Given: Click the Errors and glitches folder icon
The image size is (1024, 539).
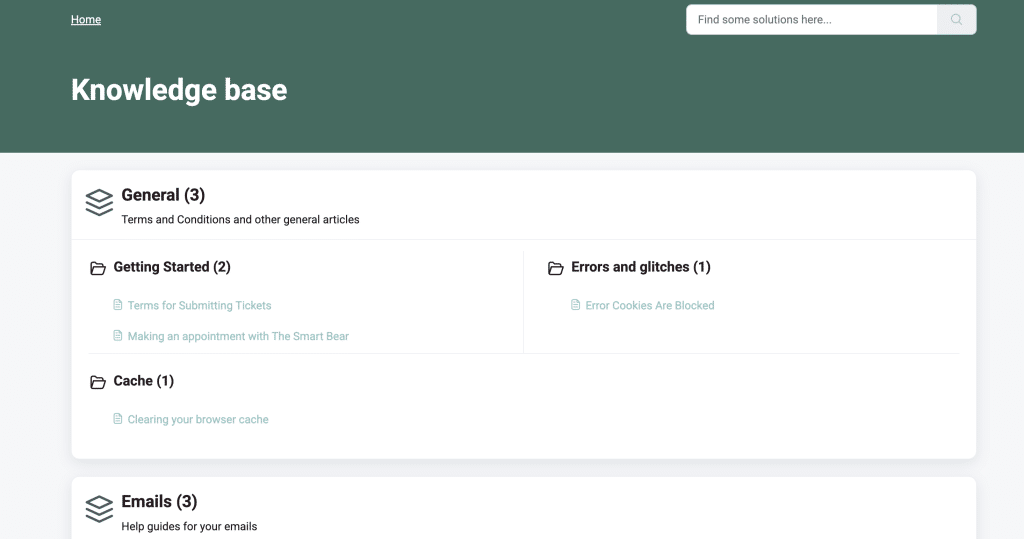Looking at the screenshot, I should (x=556, y=268).
